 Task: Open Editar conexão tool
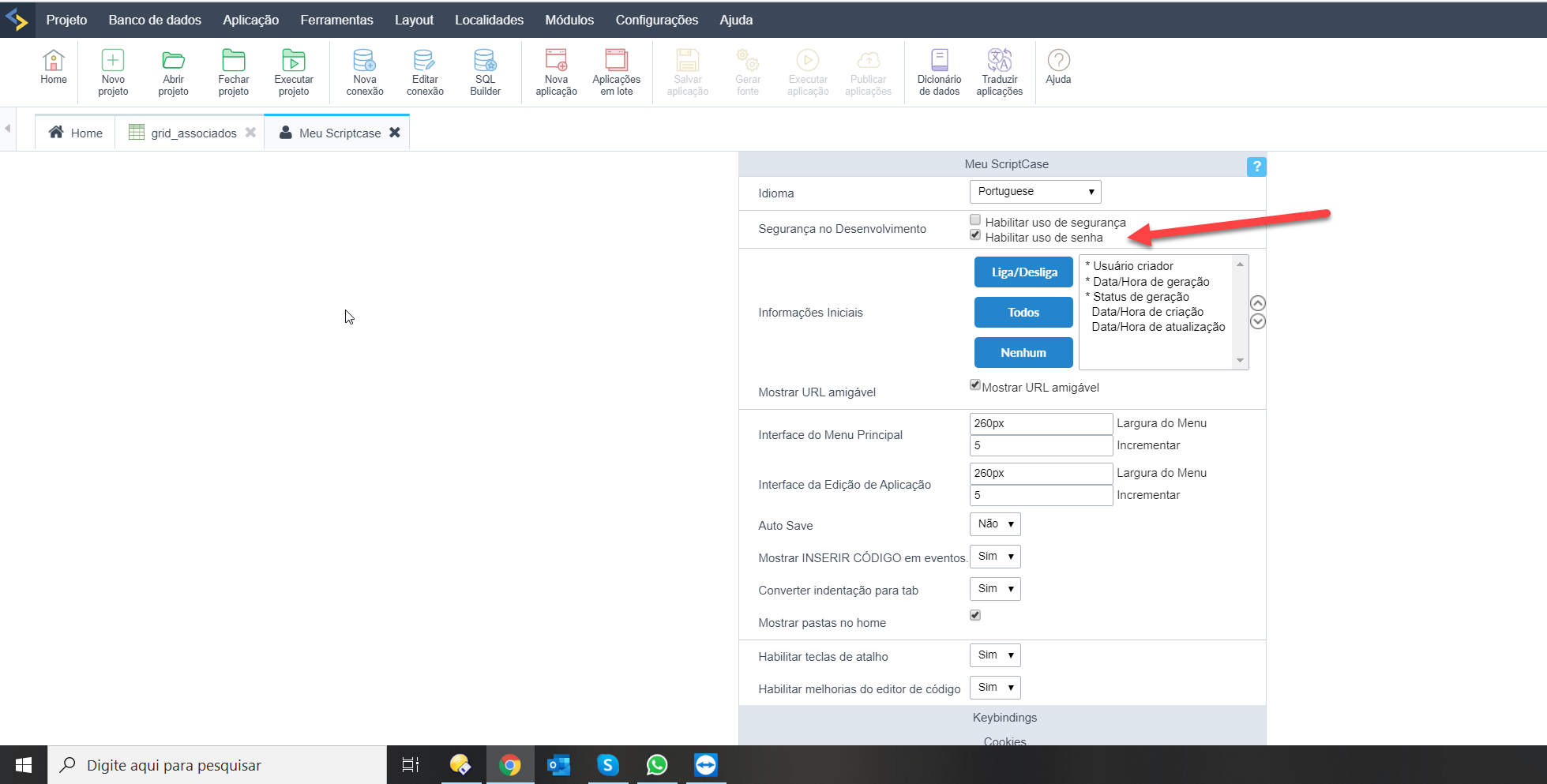(425, 72)
